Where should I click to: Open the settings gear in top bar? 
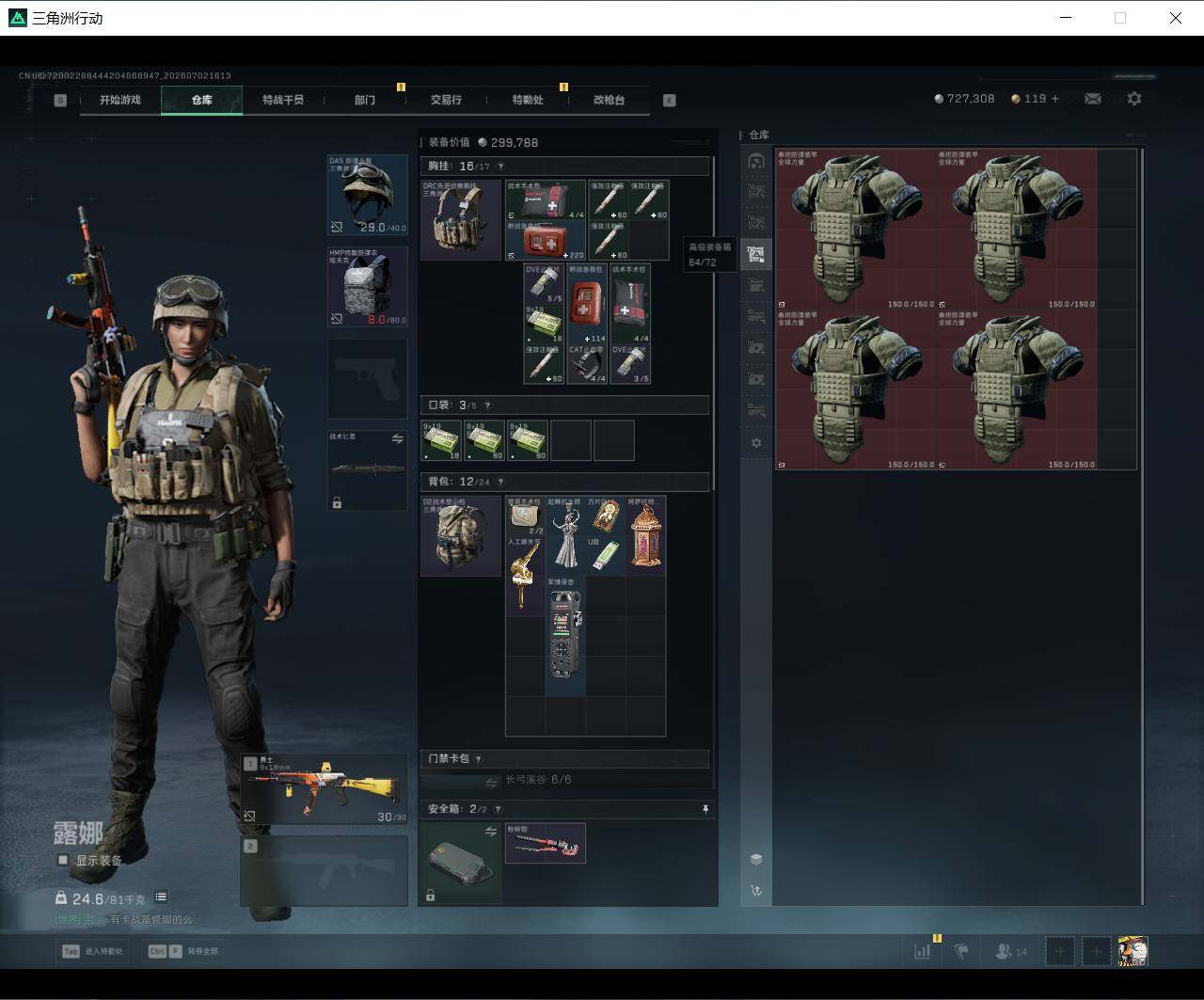point(1134,99)
